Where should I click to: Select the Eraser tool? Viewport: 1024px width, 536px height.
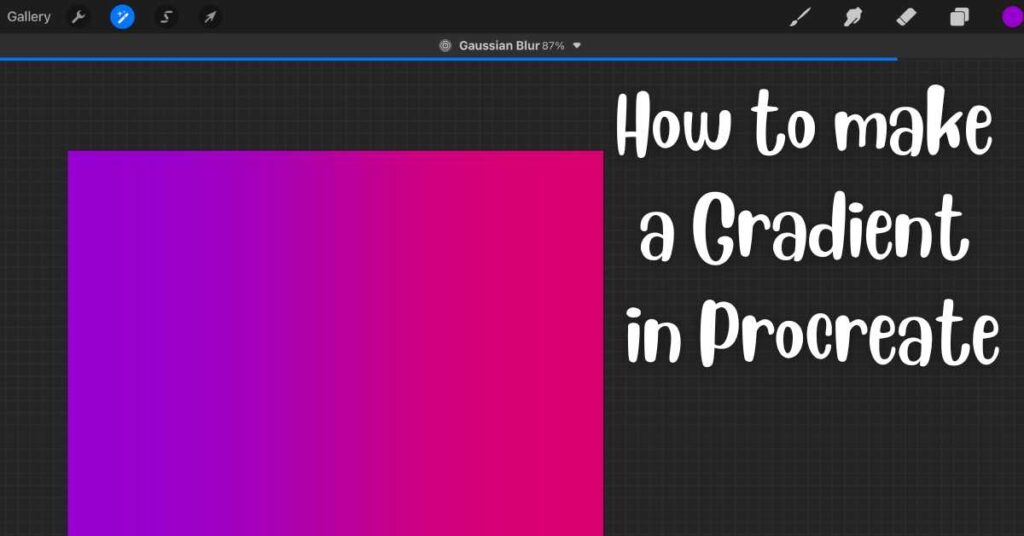[x=906, y=17]
